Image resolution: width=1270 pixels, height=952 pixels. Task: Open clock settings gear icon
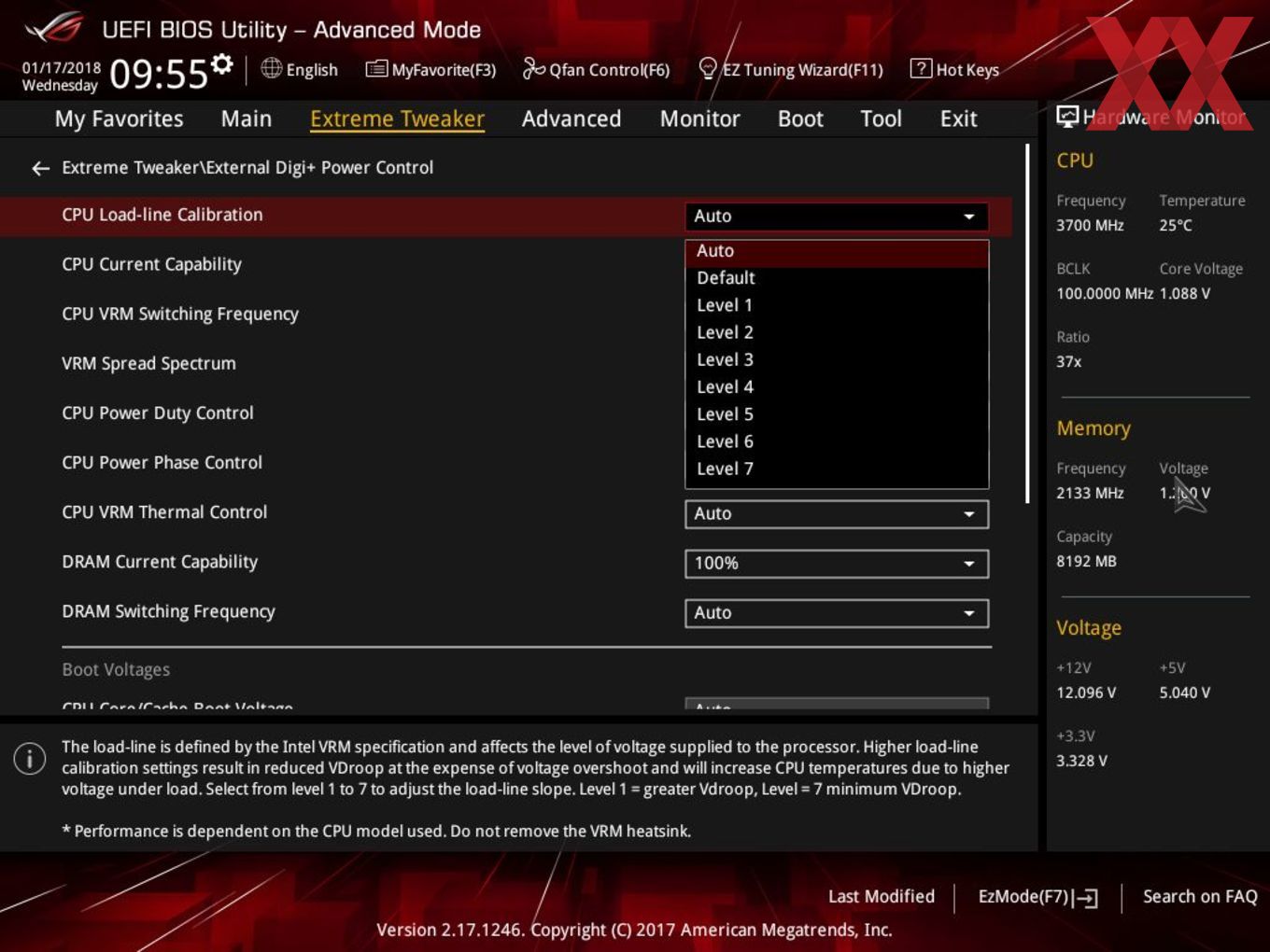221,63
